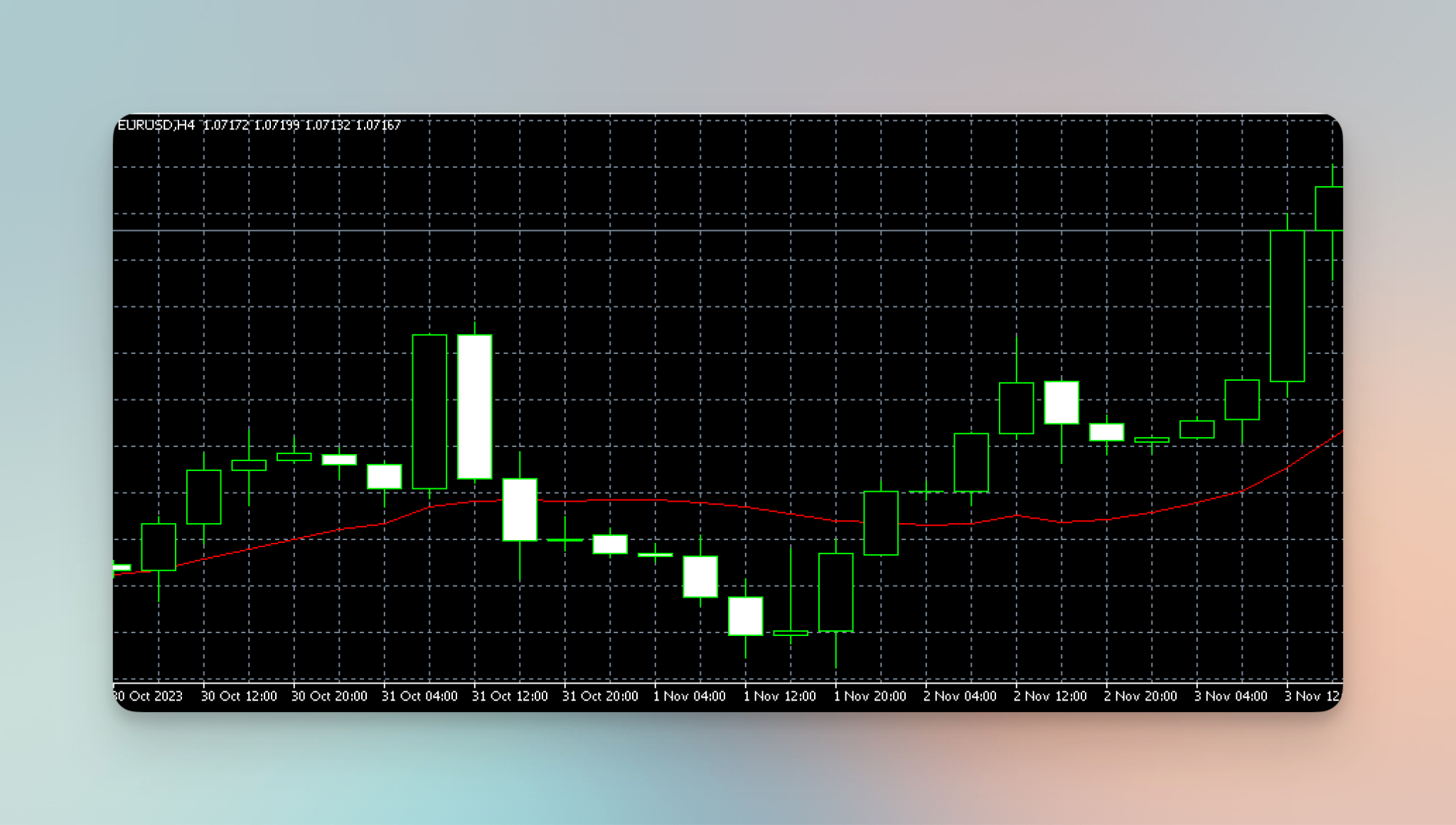1456x825 pixels.
Task: Select the doji candle at 31 Oct 20:00
Action: [x=565, y=540]
